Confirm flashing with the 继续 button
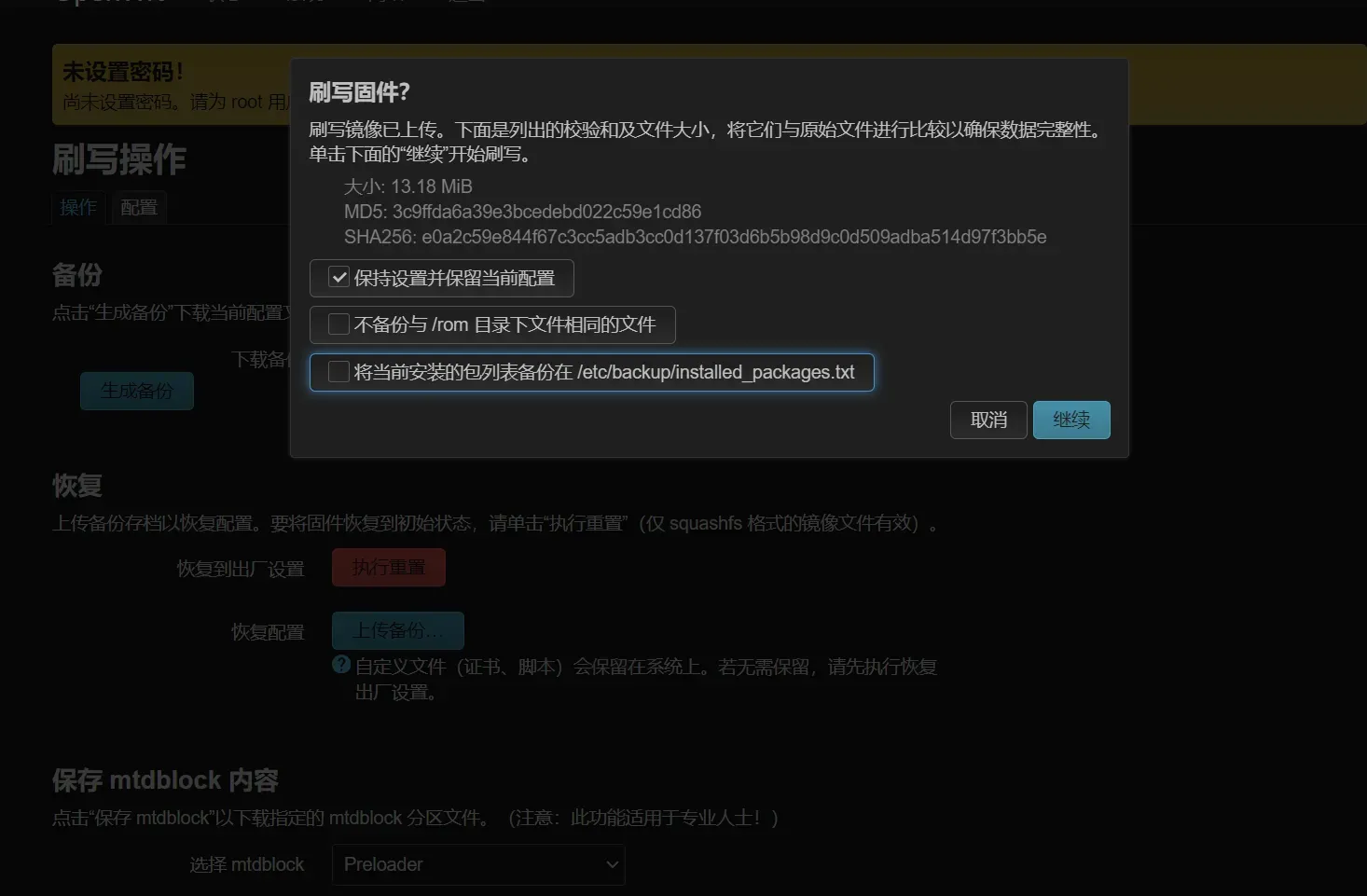Image resolution: width=1367 pixels, height=896 pixels. [x=1071, y=420]
